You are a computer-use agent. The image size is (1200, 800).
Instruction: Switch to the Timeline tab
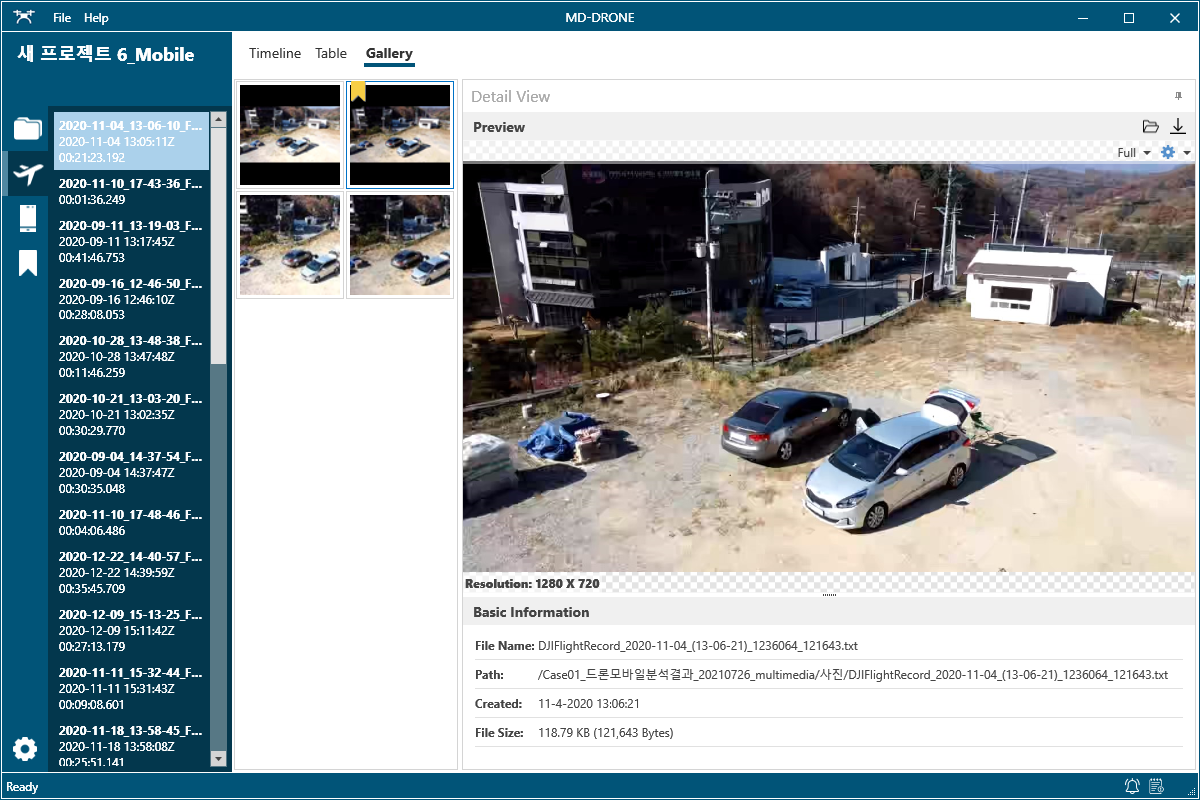click(275, 54)
